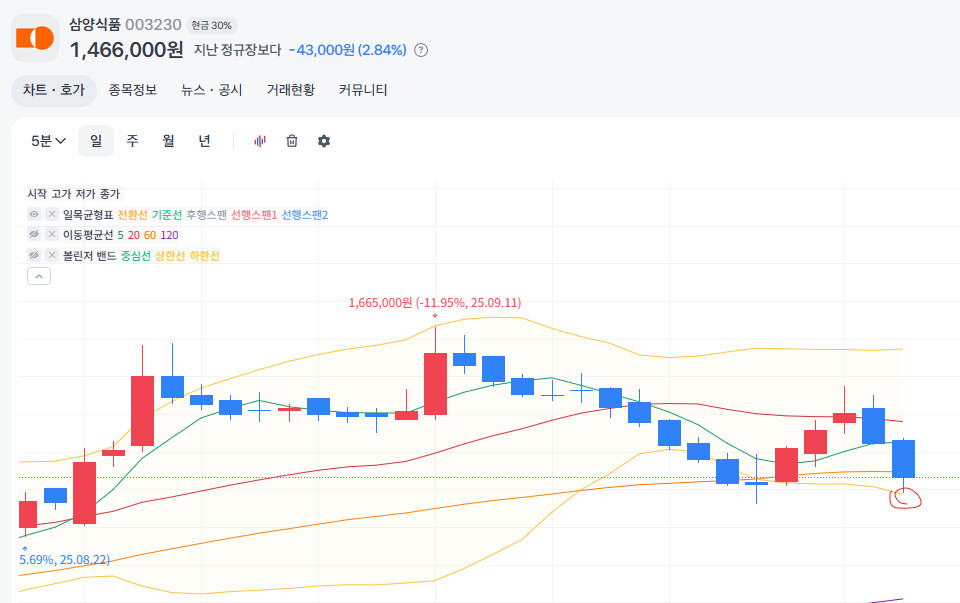Click the Samyang Foods orange logo
960x603 pixels.
coord(35,38)
